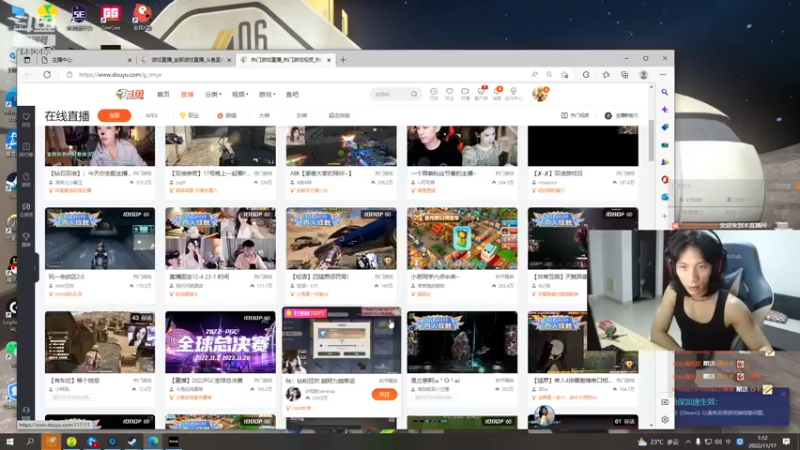800x450 pixels.
Task: Expand the 游戏 dropdown in navigation
Action: click(x=267, y=94)
